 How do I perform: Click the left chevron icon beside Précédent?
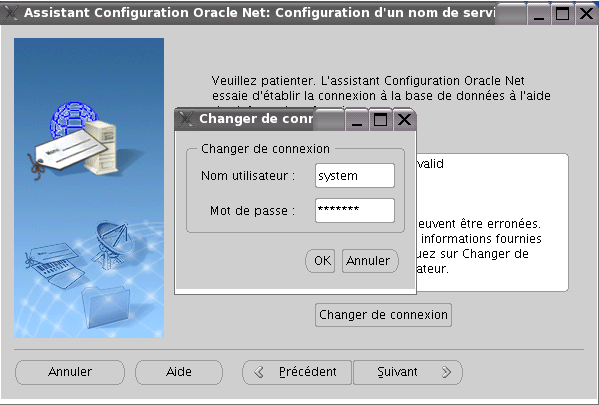click(259, 372)
